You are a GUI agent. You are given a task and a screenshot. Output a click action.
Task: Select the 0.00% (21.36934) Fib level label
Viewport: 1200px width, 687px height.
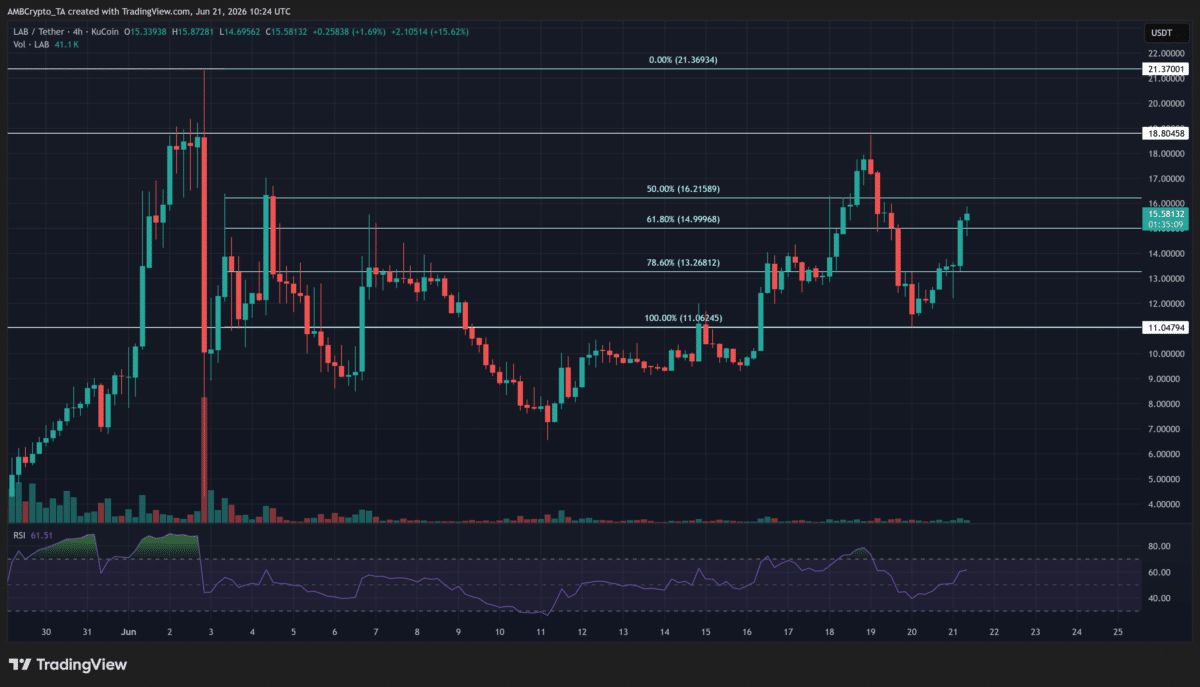point(683,61)
